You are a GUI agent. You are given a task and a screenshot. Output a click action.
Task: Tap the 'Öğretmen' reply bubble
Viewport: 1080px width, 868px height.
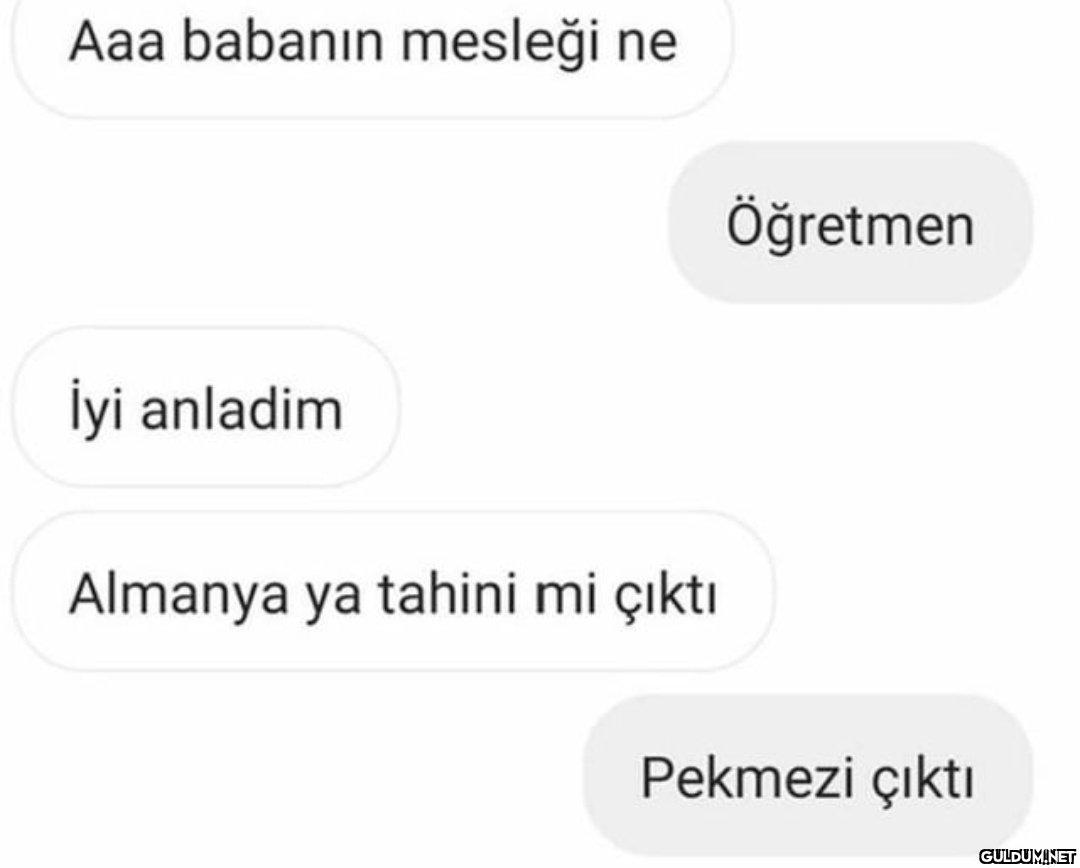[850, 223]
